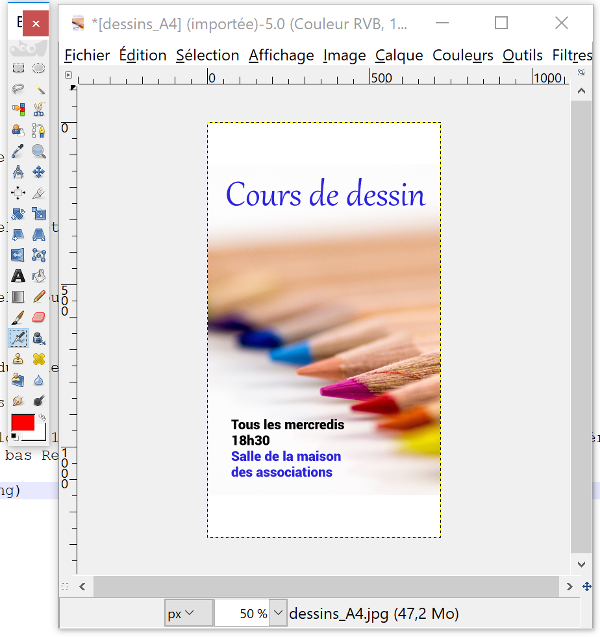Select the Free Select lasso tool
The width and height of the screenshot is (600, 637).
[x=18, y=89]
